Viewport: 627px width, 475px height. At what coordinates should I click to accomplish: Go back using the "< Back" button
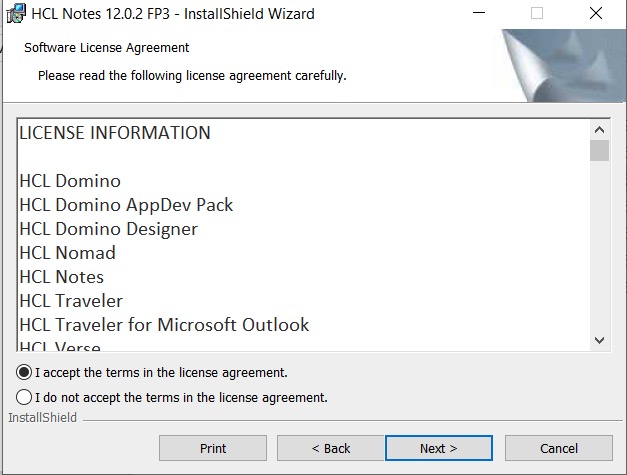click(x=331, y=448)
